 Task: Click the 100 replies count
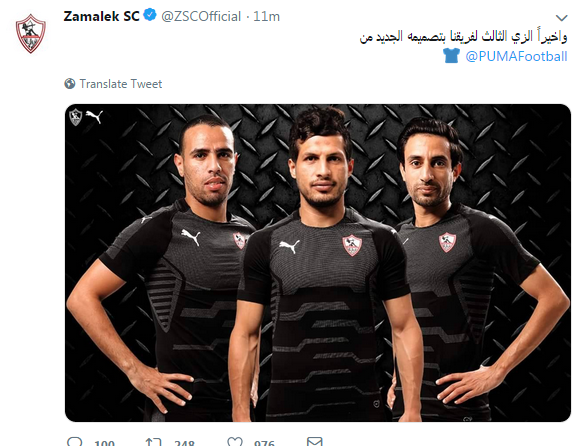pos(104,443)
